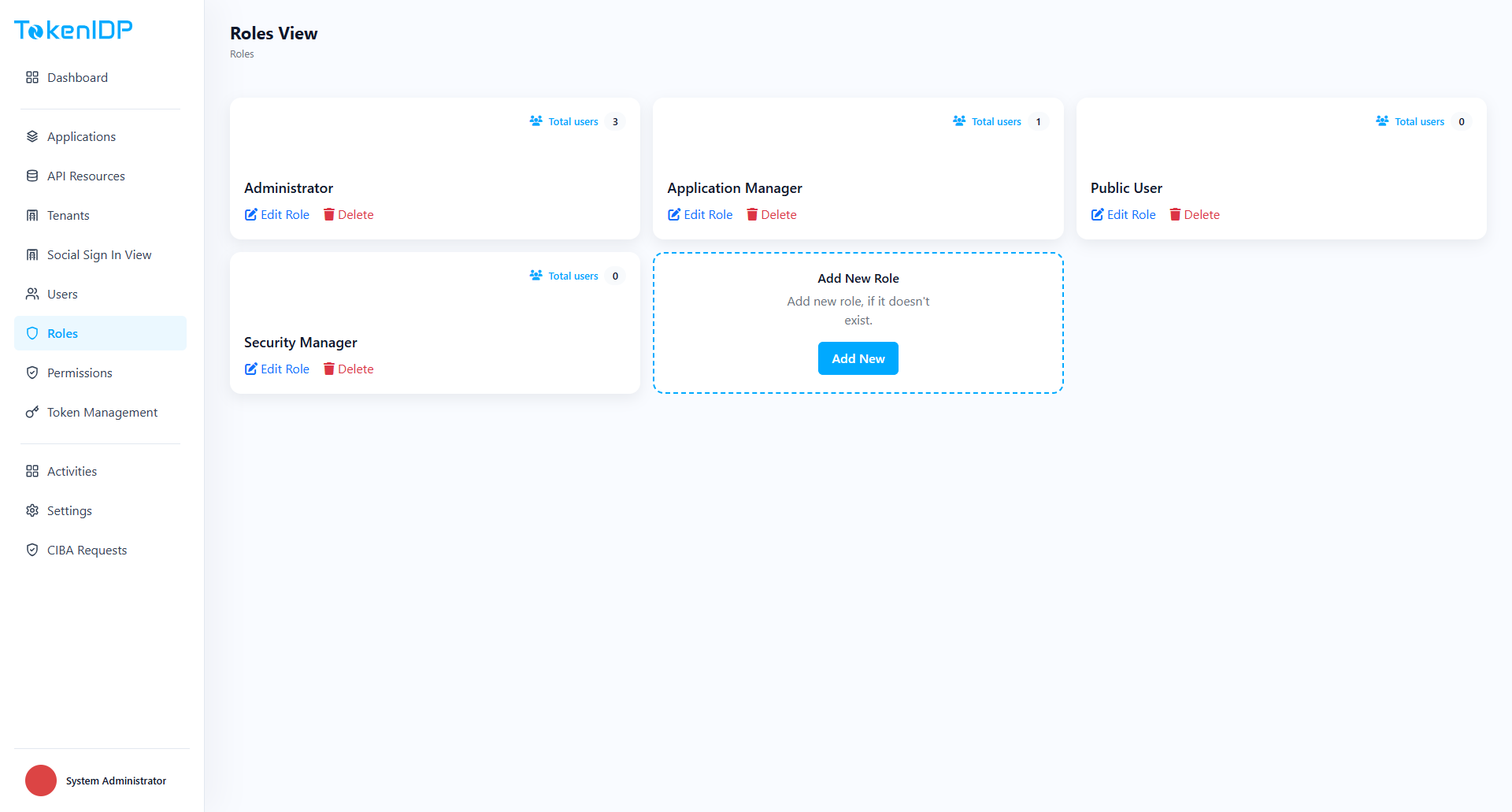Click the Administrator role title
This screenshot has height=812, width=1512.
point(288,187)
